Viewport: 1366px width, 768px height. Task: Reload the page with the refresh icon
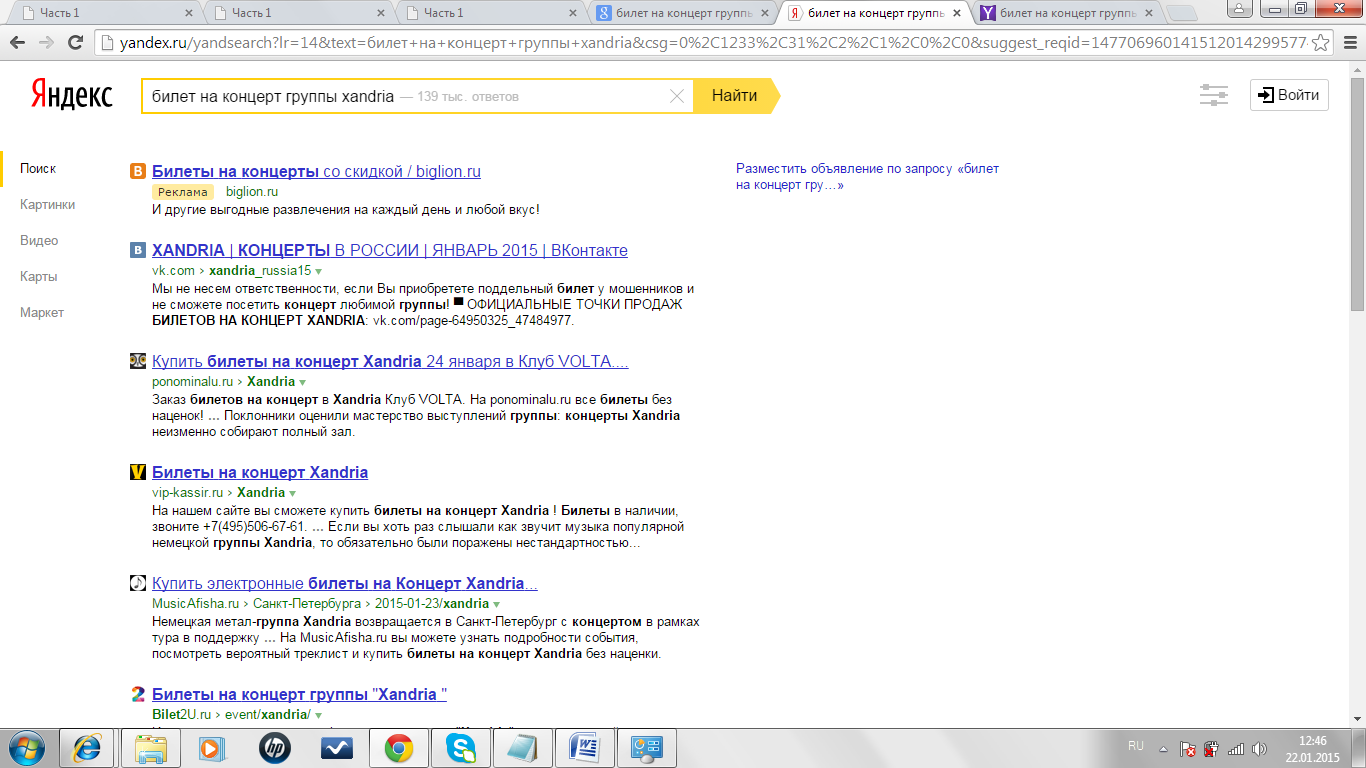pos(75,43)
